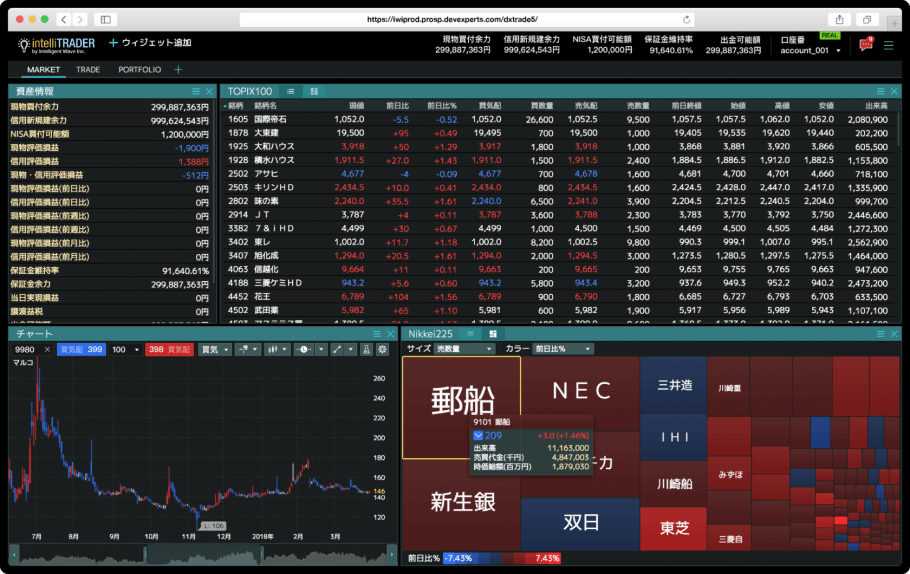
Task: Clear the 9980 symbol with the X icon
Action: click(x=47, y=349)
